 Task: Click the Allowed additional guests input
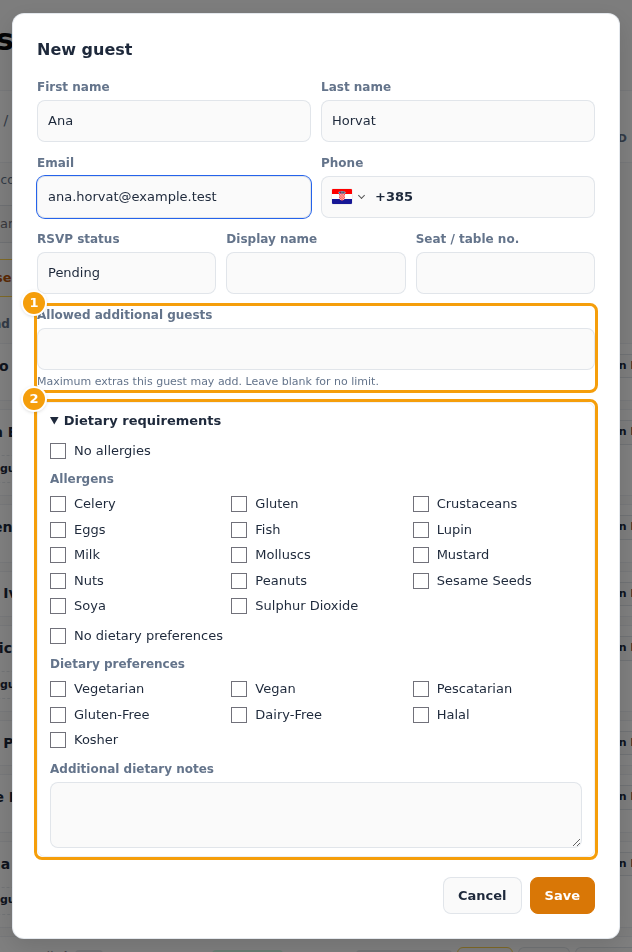(316, 349)
